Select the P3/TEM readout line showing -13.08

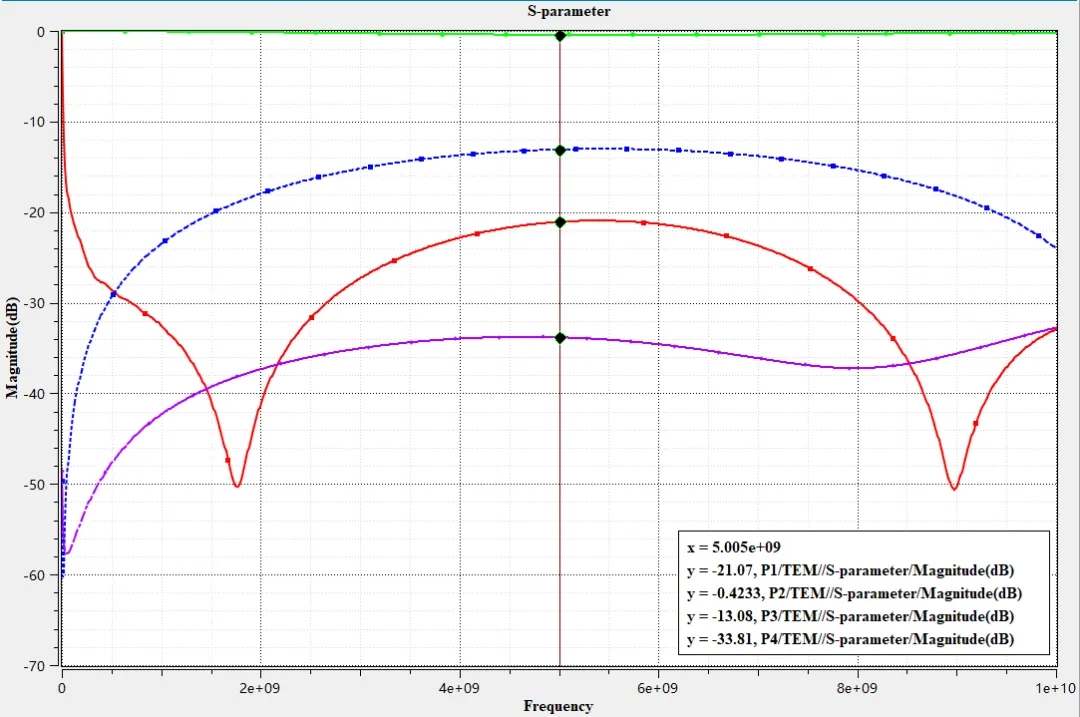click(x=850, y=615)
